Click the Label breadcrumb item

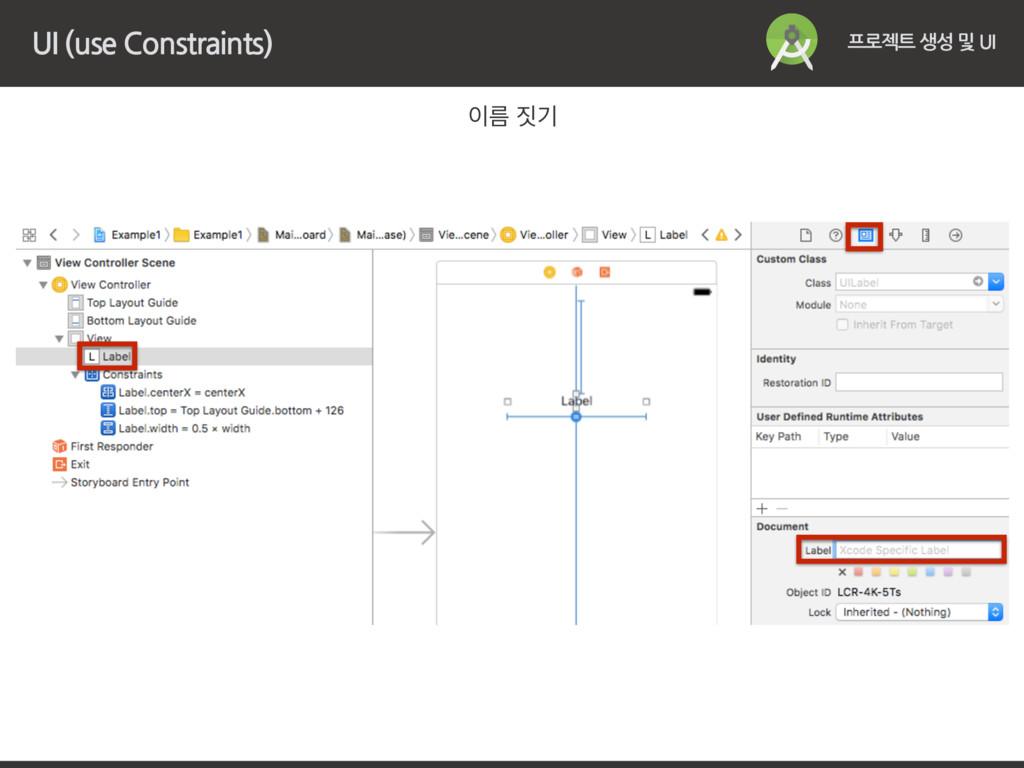664,234
